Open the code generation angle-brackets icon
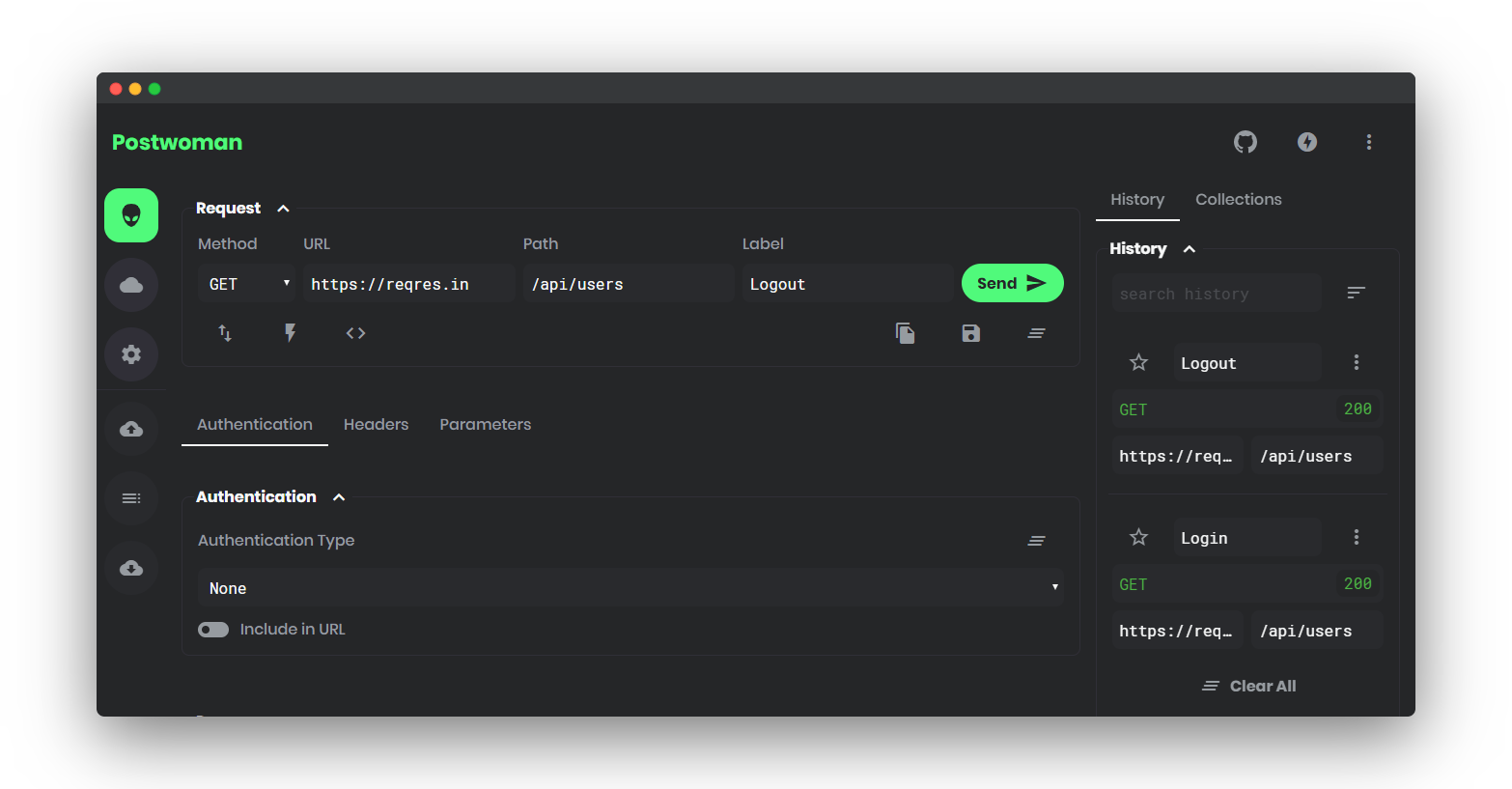 click(355, 332)
